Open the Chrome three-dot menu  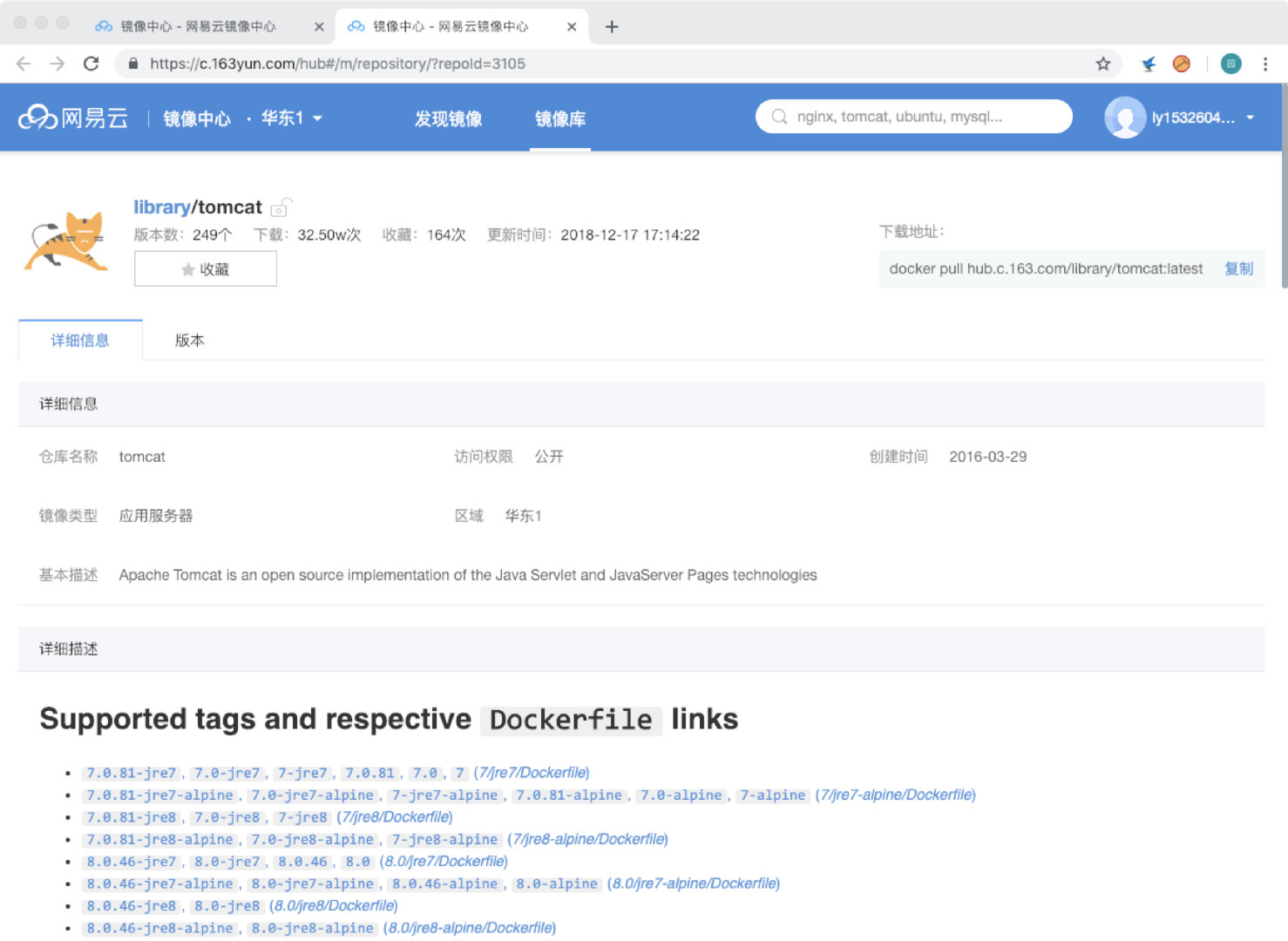1265,64
